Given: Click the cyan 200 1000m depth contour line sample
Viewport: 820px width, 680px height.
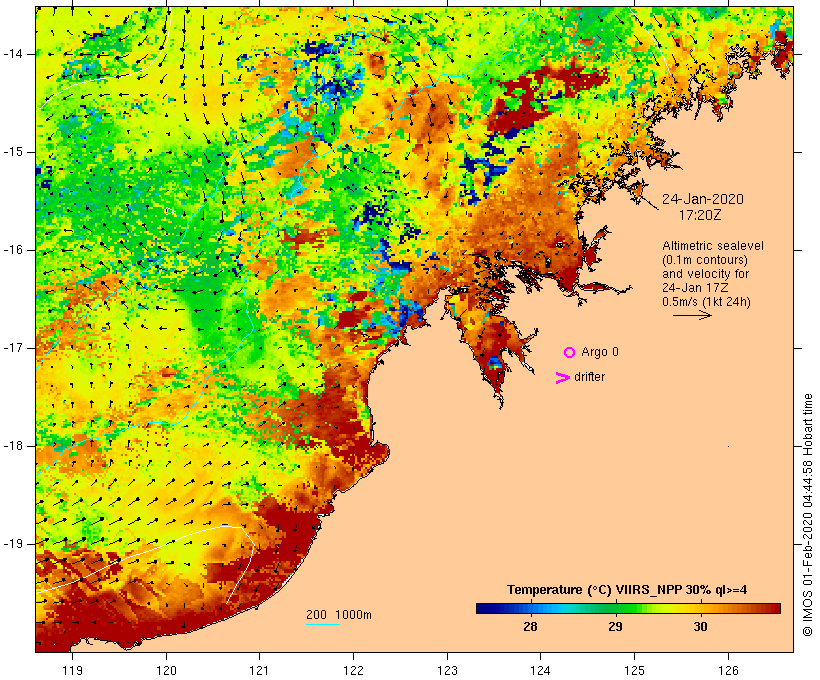Looking at the screenshot, I should pos(323,624).
